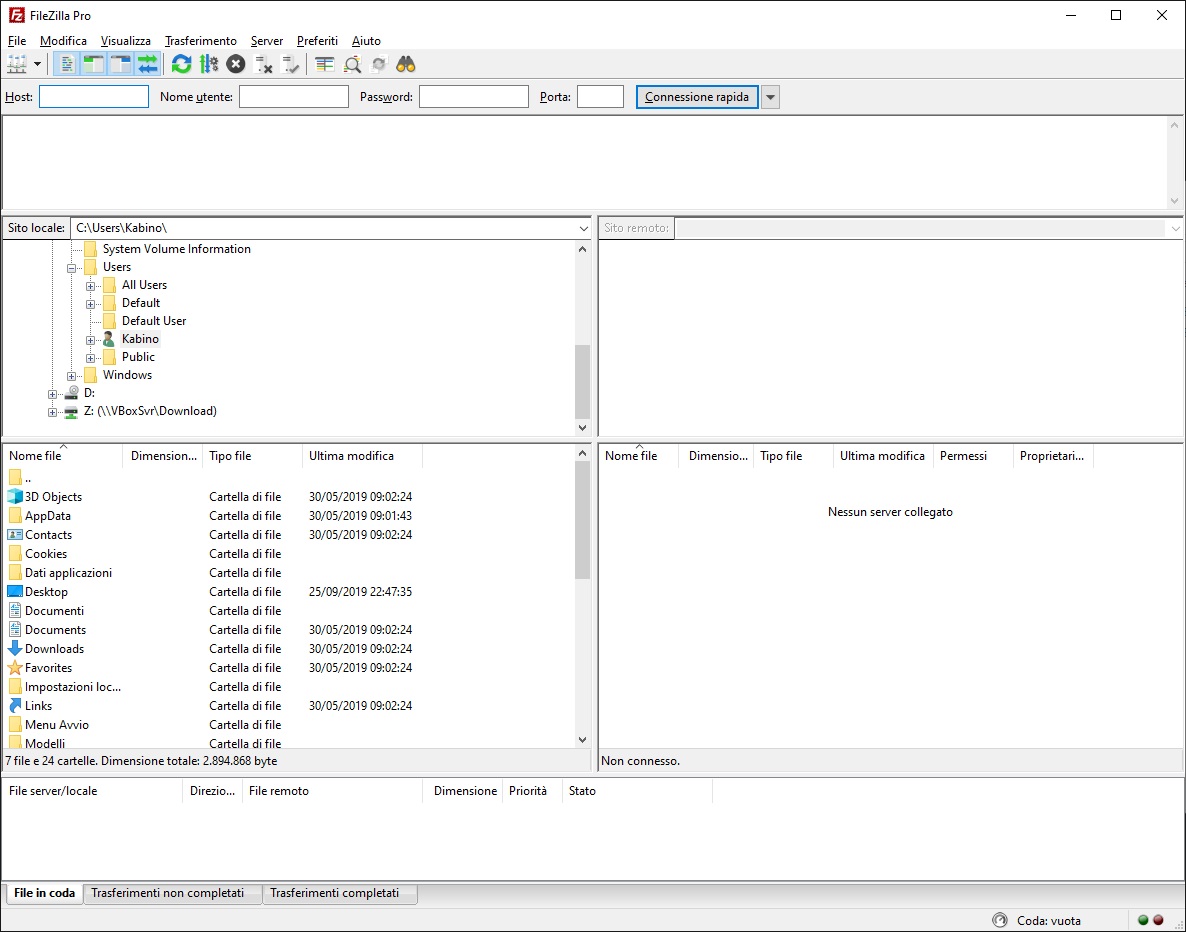Refresh file and folder lists
This screenshot has width=1186, height=932.
pyautogui.click(x=182, y=64)
